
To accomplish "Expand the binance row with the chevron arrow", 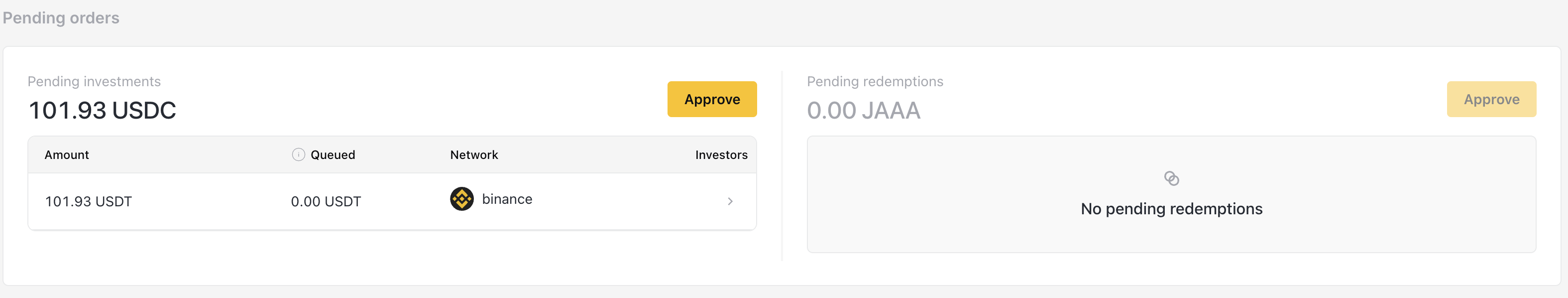I will (x=730, y=202).
